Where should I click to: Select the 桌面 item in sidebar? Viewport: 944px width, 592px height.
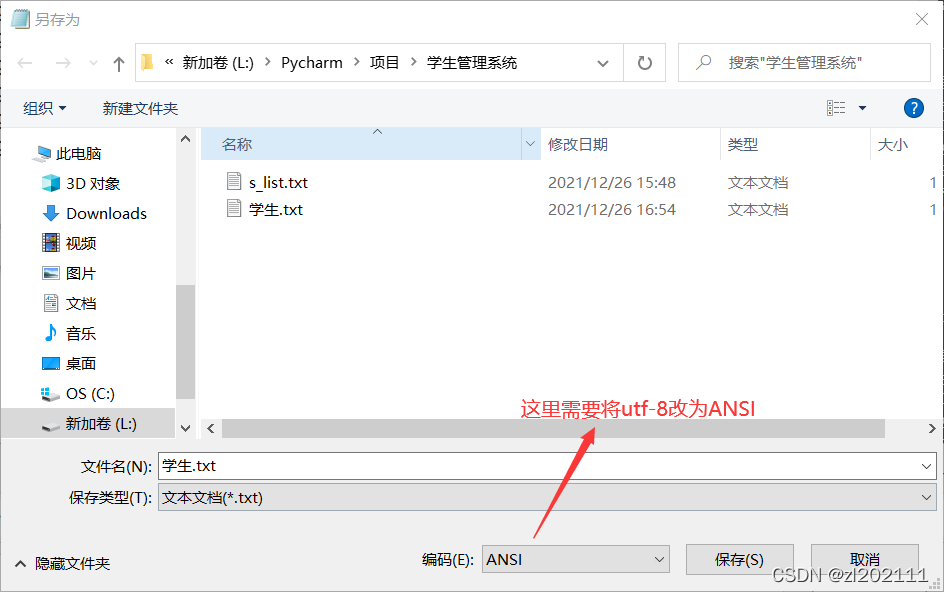point(80,363)
